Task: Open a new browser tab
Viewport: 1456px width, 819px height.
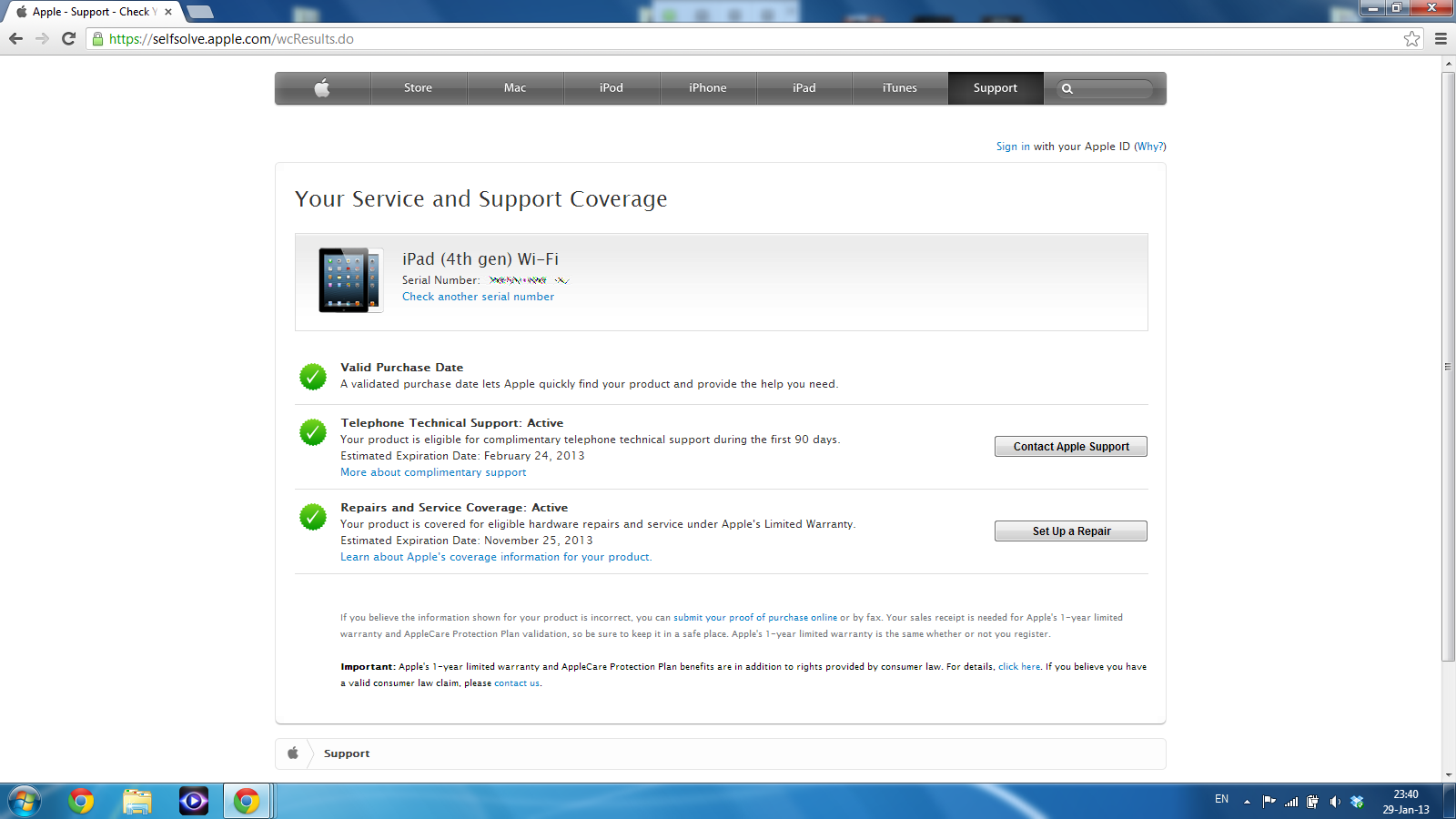Action: pos(200,12)
